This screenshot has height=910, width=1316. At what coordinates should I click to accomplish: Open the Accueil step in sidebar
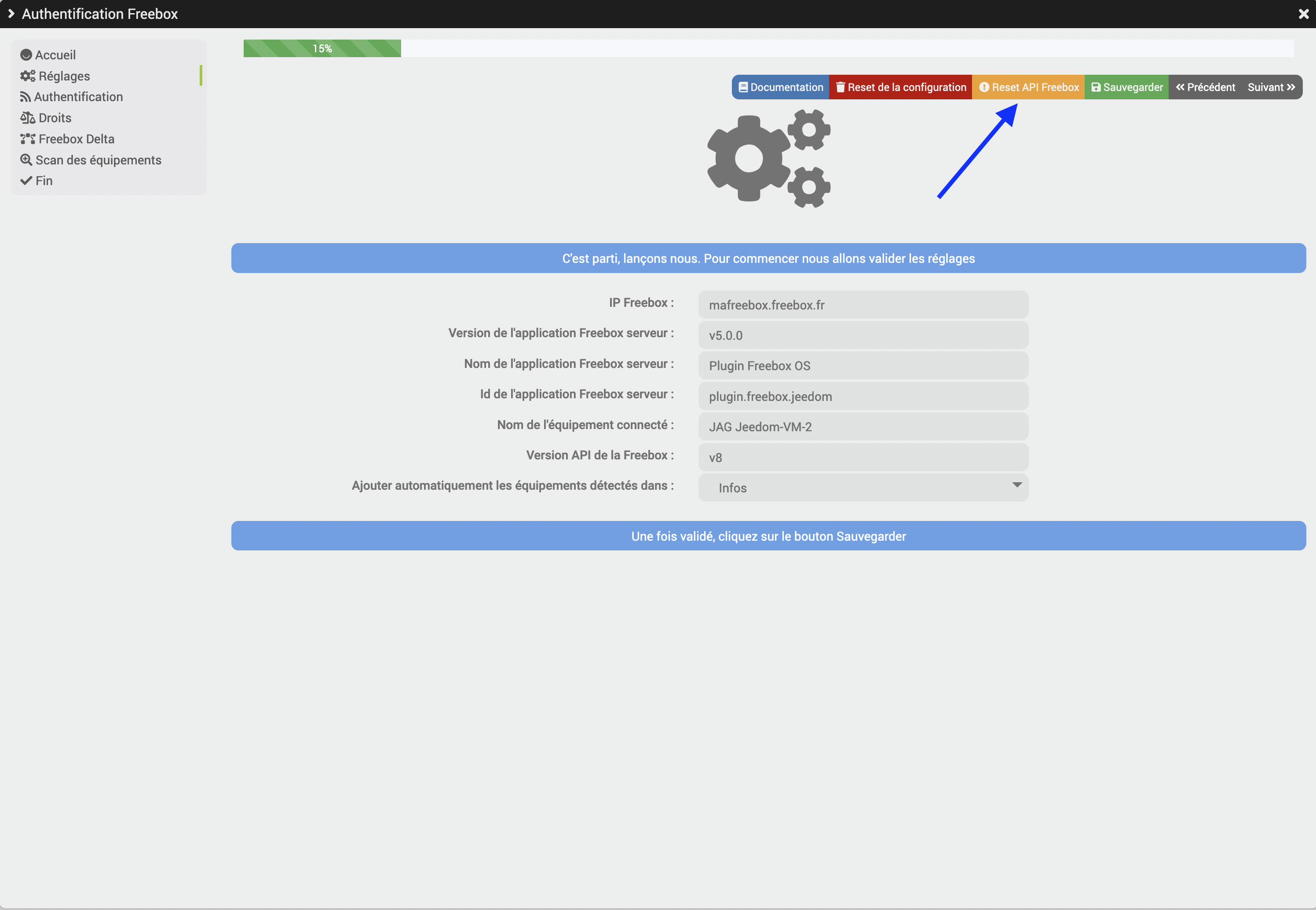tap(48, 55)
